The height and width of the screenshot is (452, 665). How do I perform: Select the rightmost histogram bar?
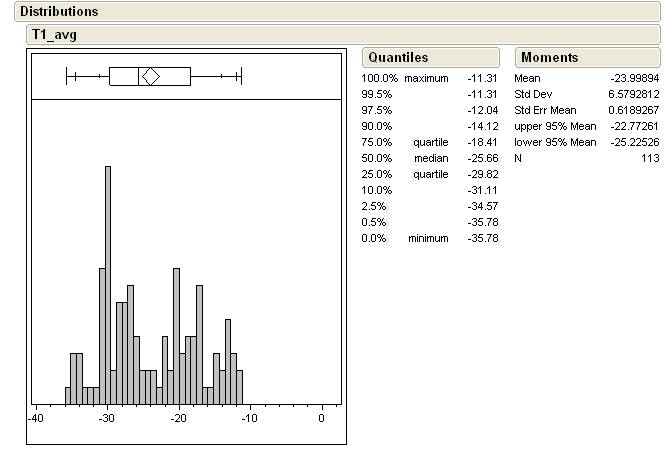click(x=240, y=386)
